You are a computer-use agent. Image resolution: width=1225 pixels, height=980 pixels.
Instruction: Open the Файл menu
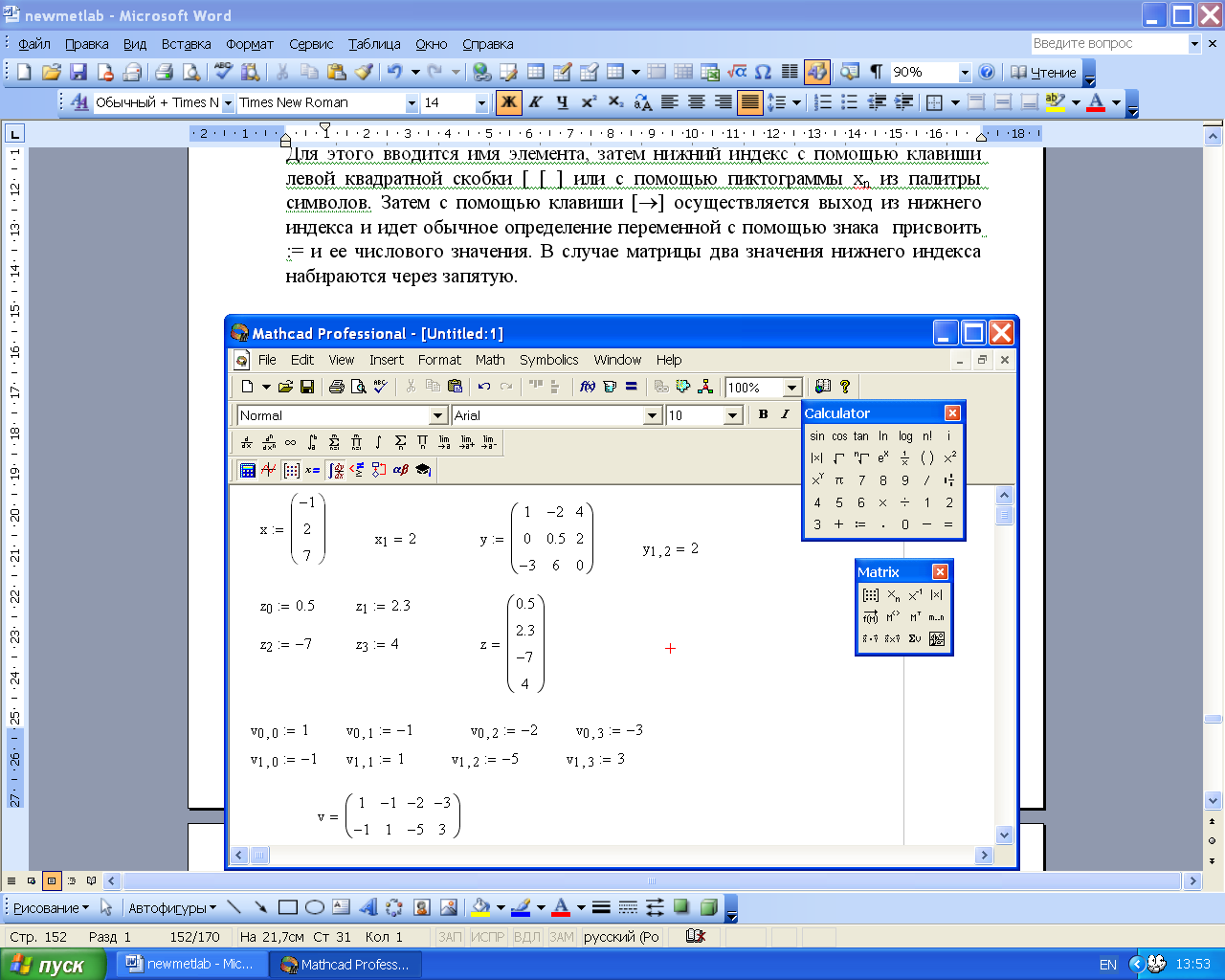click(34, 44)
